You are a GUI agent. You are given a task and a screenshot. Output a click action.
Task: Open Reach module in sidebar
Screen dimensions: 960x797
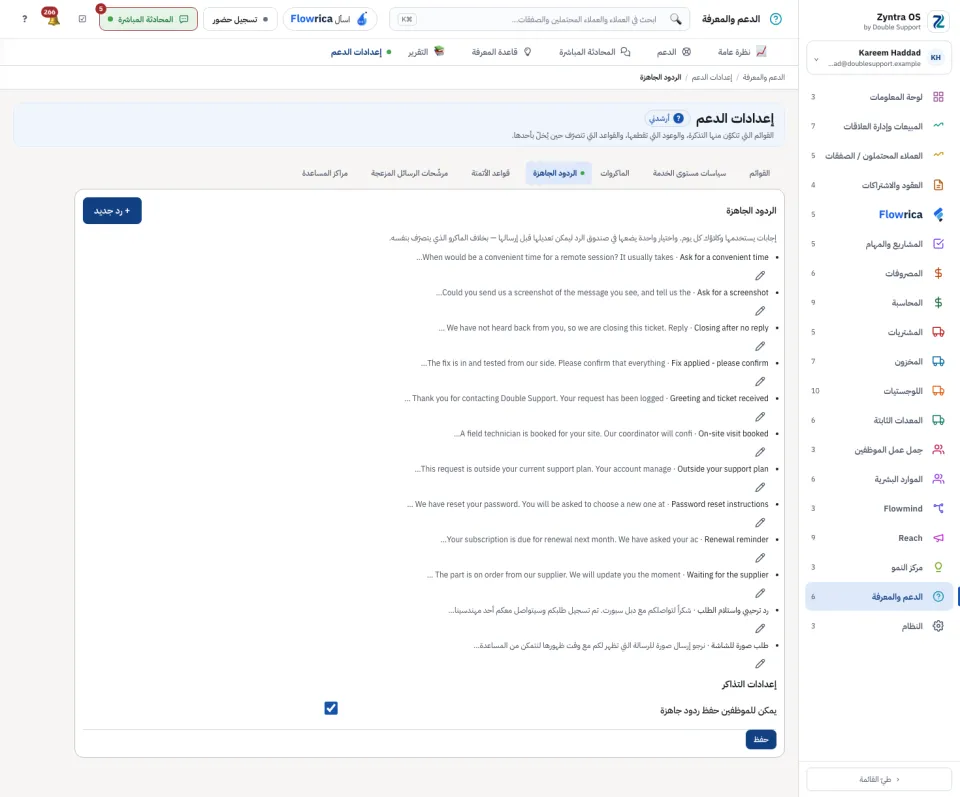point(879,537)
